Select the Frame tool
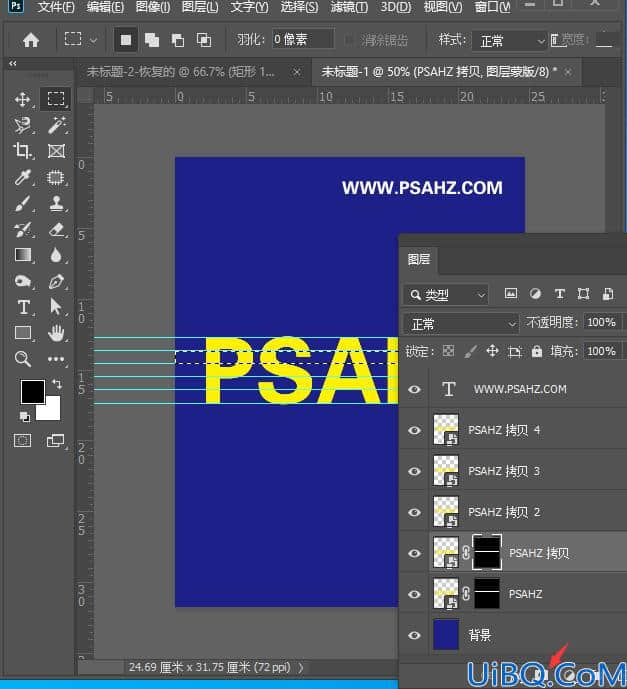The width and height of the screenshot is (627, 689). point(56,151)
